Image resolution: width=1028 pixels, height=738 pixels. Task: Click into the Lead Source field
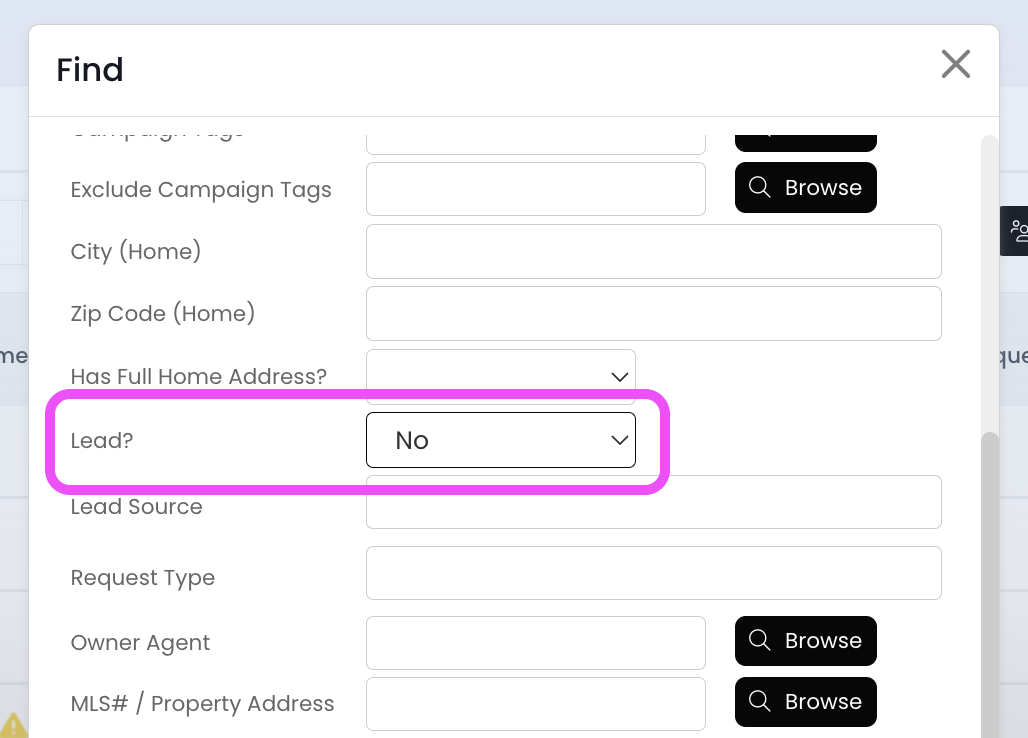pos(653,503)
